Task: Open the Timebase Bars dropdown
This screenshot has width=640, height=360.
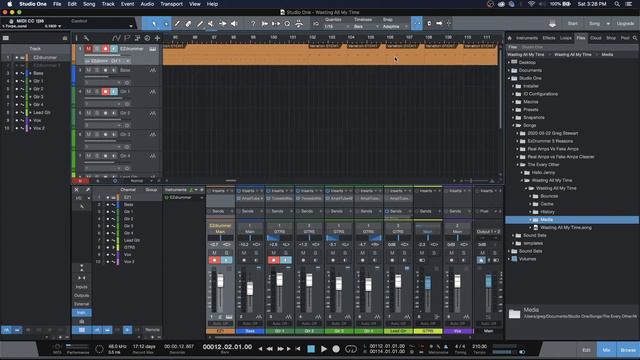Action: [366, 27]
